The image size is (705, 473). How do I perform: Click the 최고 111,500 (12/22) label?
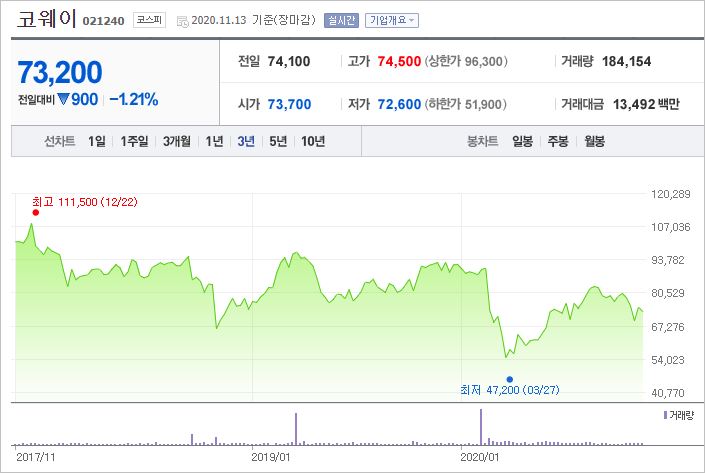[85, 202]
